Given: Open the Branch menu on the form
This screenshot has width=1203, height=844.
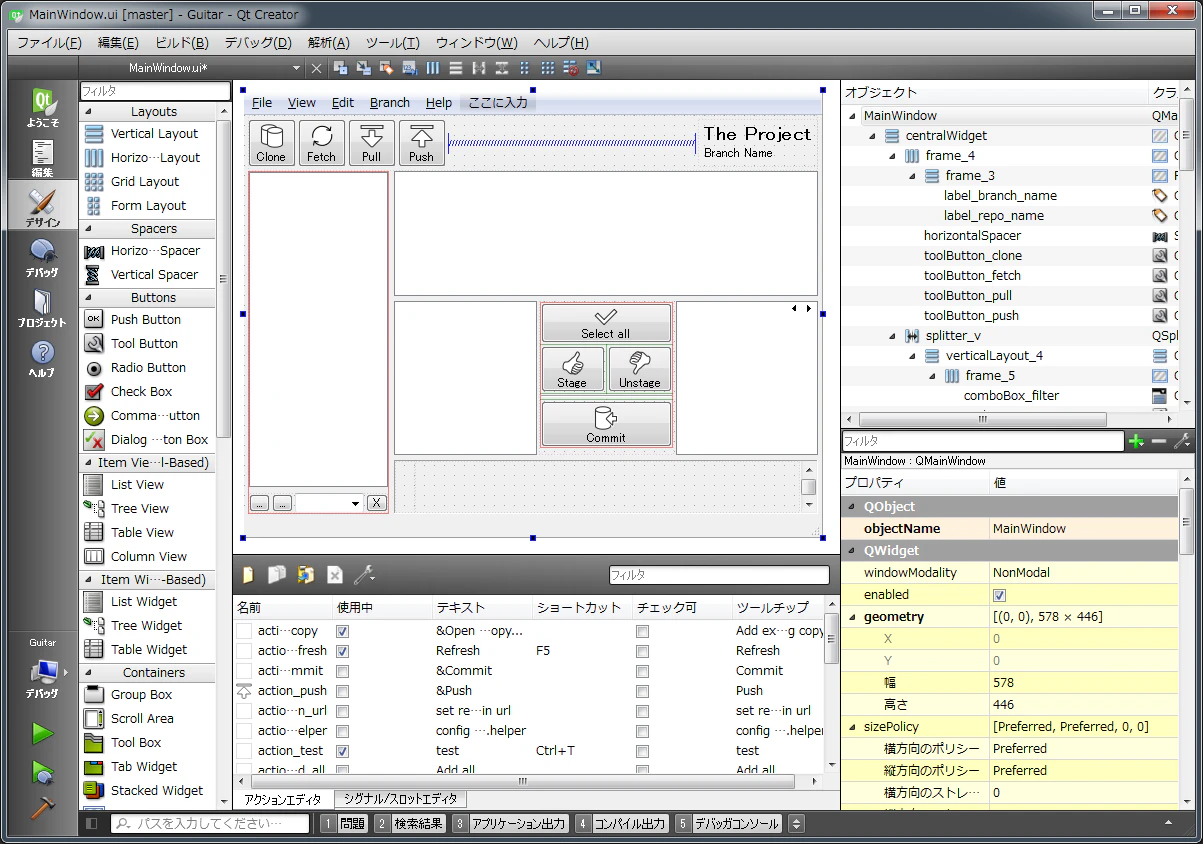Looking at the screenshot, I should pyautogui.click(x=390, y=103).
